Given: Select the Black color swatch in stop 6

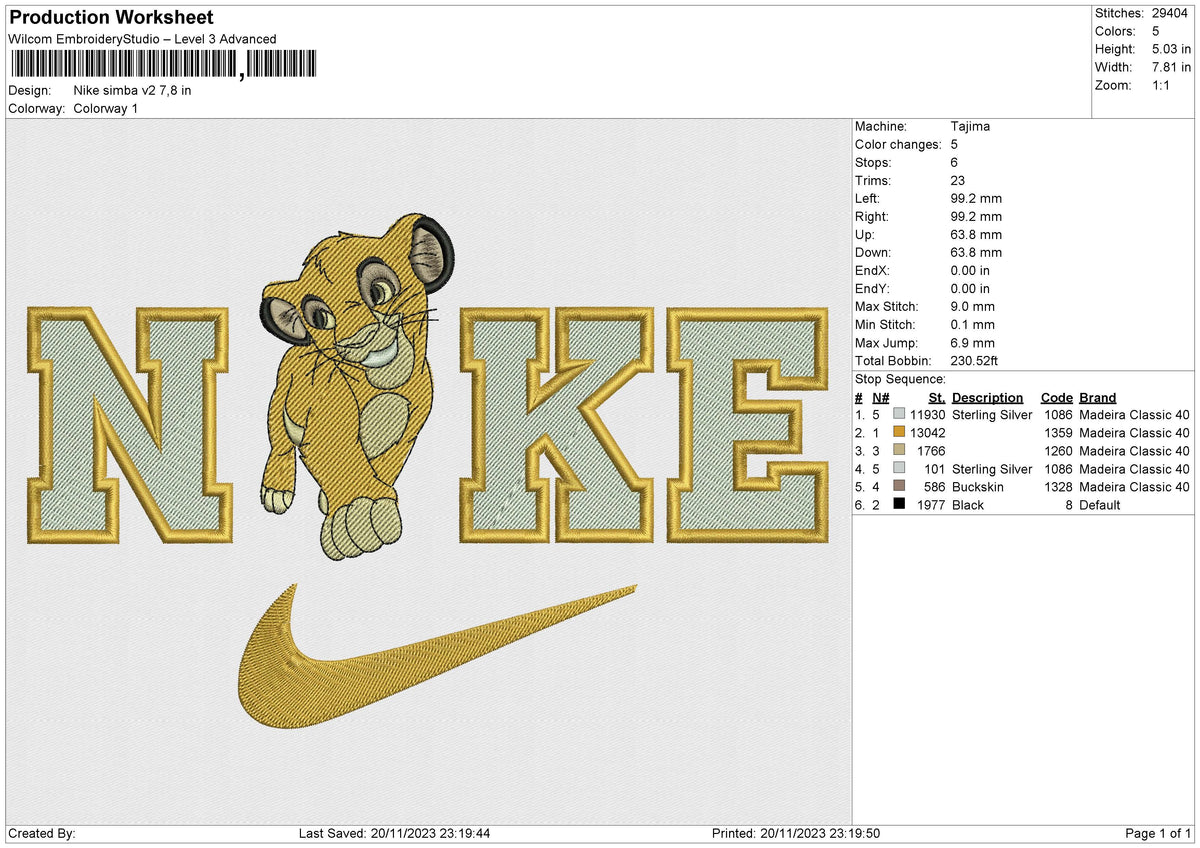Looking at the screenshot, I should 899,505.
